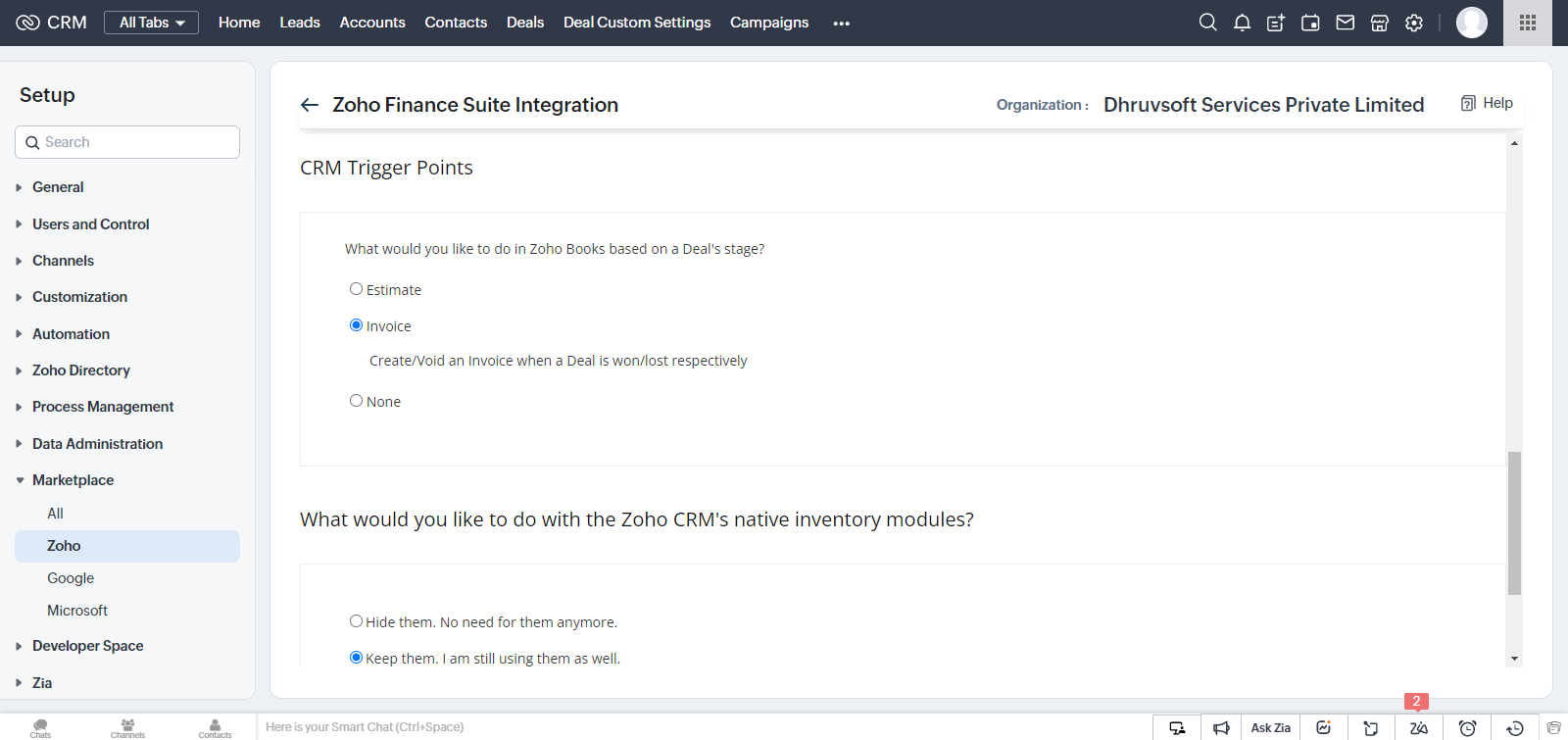Expand the General setup section
Image resolution: width=1568 pixels, height=740 pixels.
coord(58,187)
